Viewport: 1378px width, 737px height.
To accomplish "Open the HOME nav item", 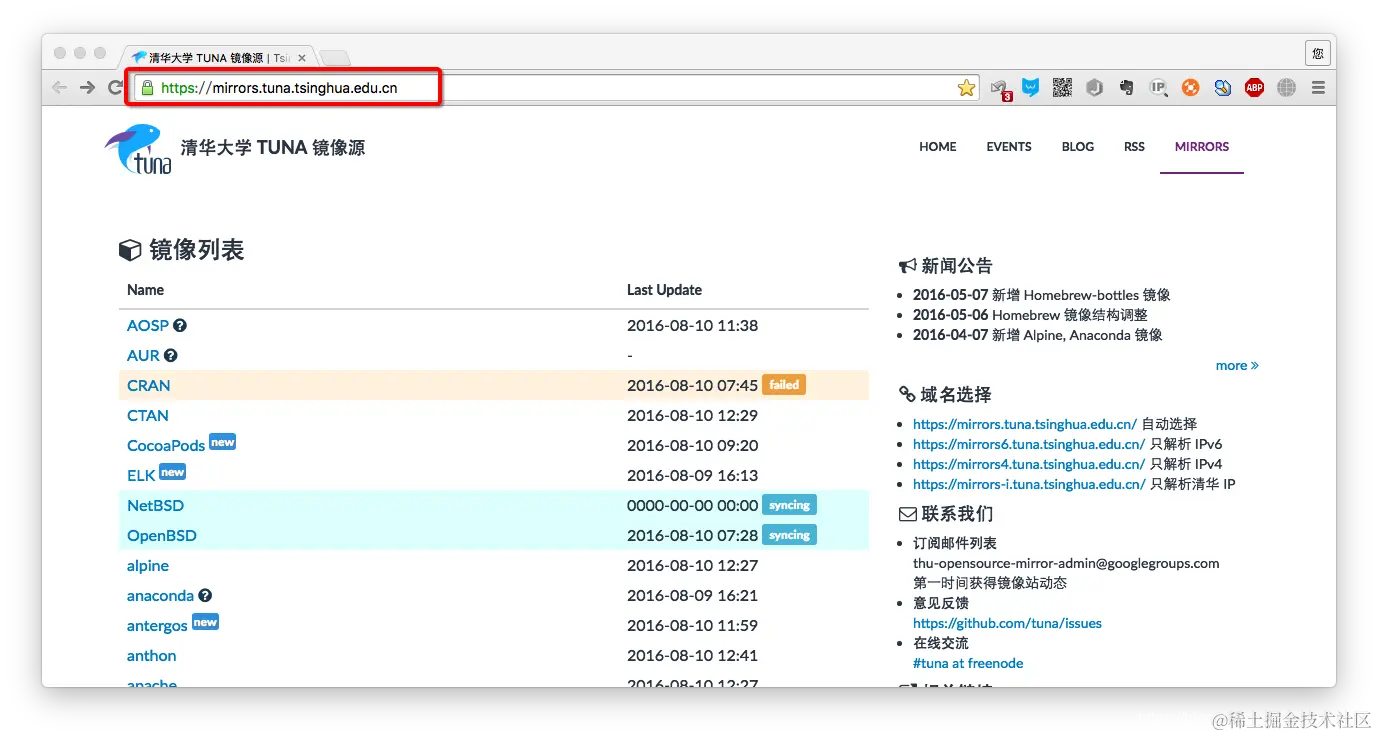I will click(x=938, y=146).
